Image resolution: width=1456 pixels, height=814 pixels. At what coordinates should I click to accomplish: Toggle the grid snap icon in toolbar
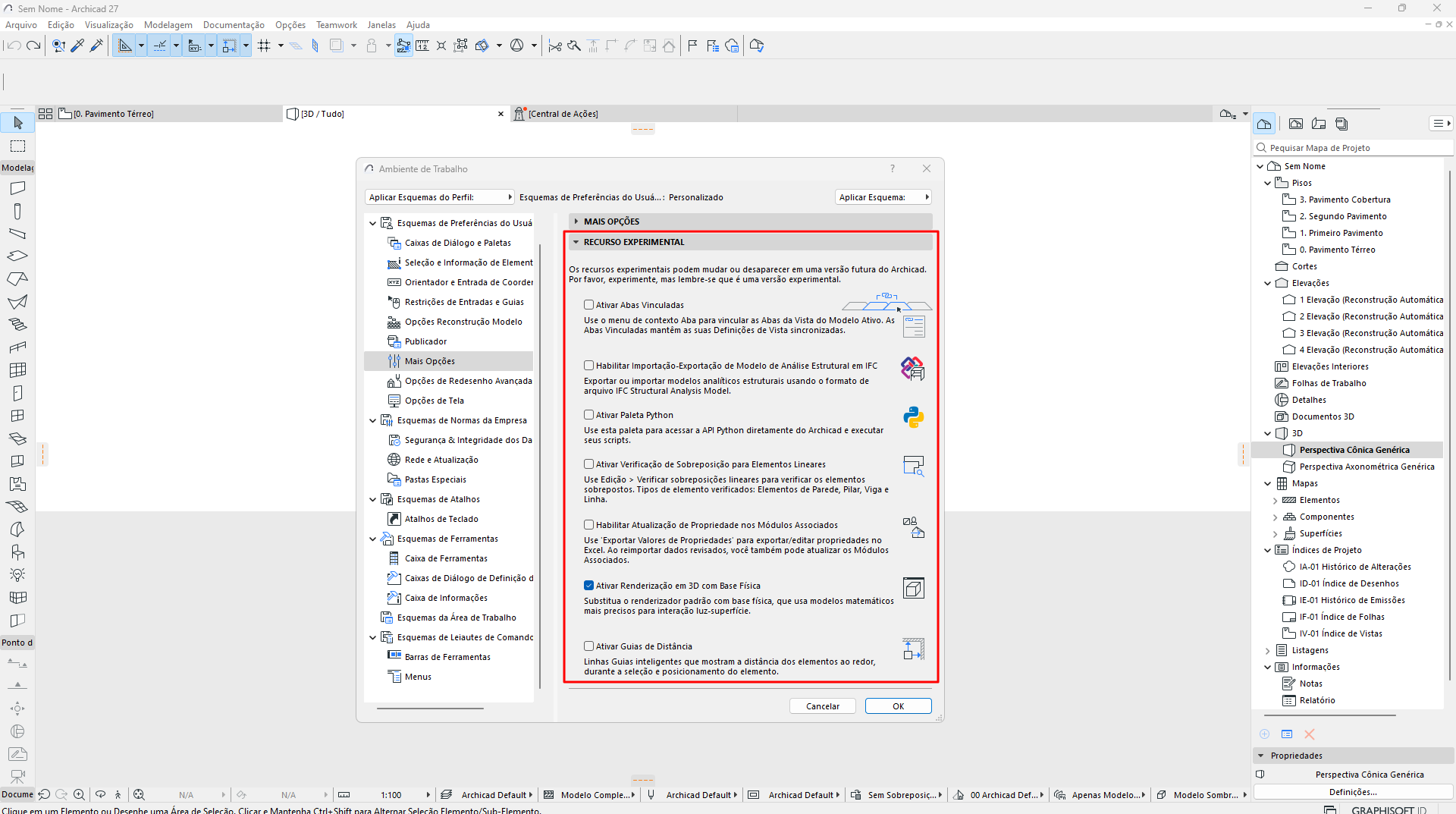click(x=264, y=46)
